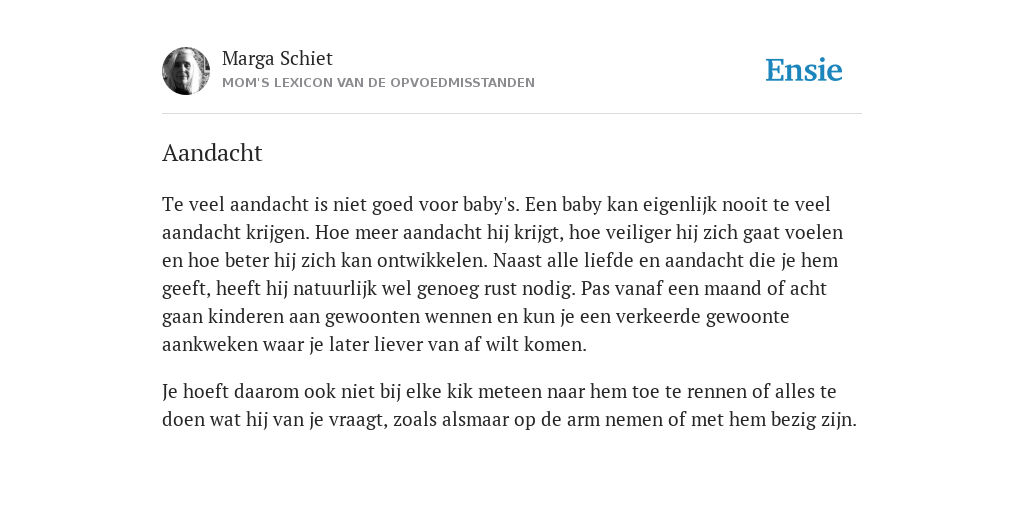
Task: Click the line starting "gaan kinderen aan gewoonten"
Action: (x=475, y=317)
